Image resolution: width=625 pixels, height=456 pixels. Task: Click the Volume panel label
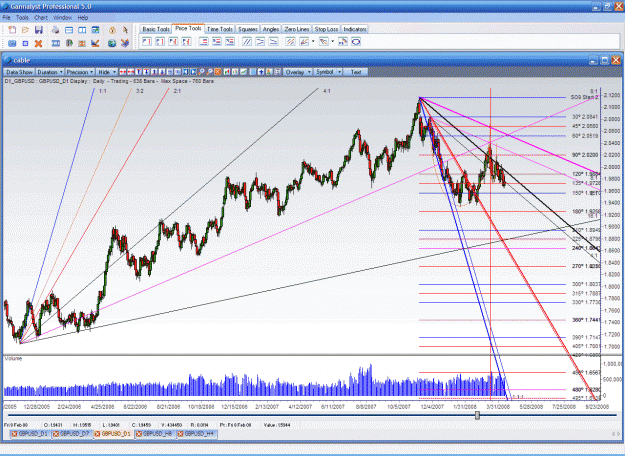(13, 358)
